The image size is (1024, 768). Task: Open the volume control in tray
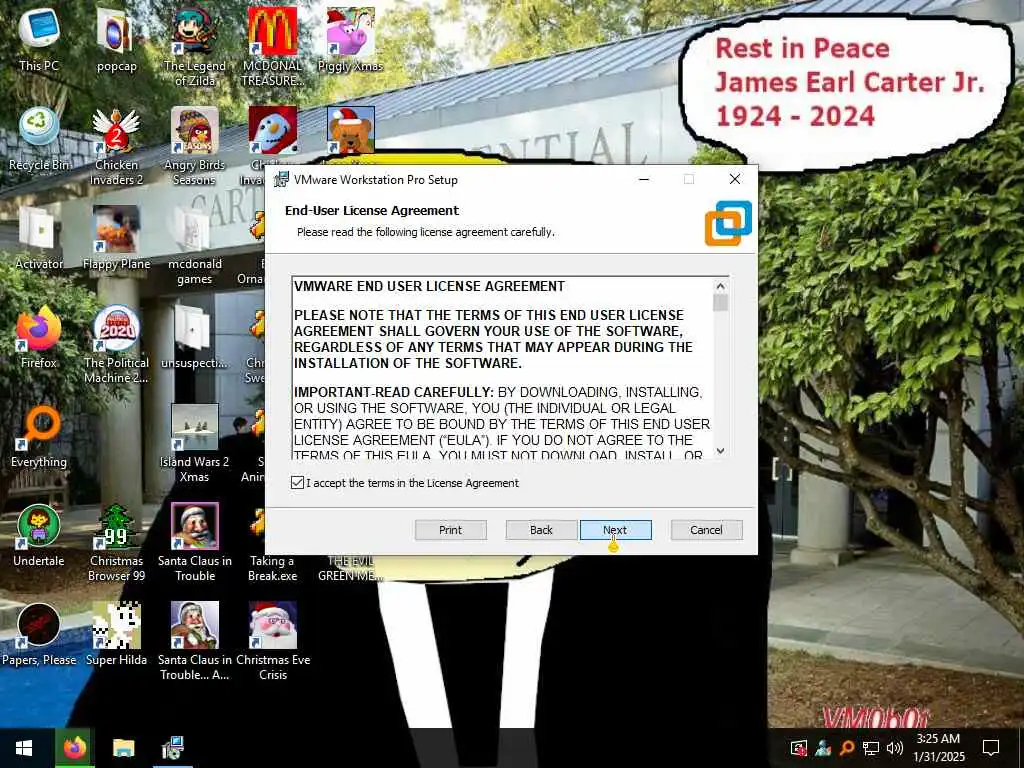pos(895,748)
